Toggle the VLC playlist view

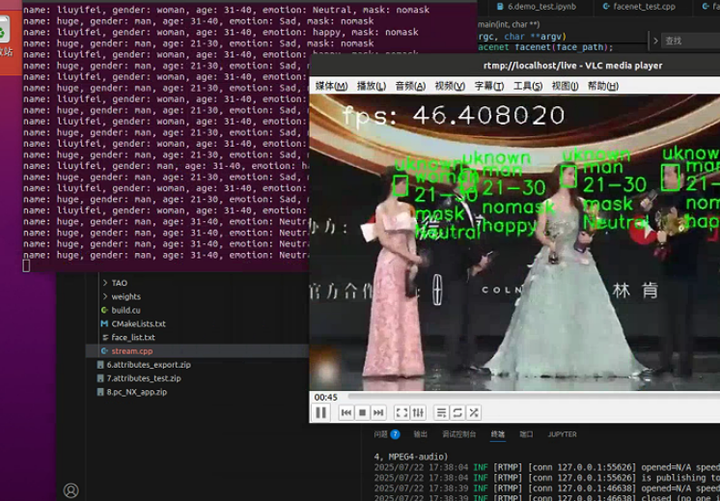(x=441, y=412)
